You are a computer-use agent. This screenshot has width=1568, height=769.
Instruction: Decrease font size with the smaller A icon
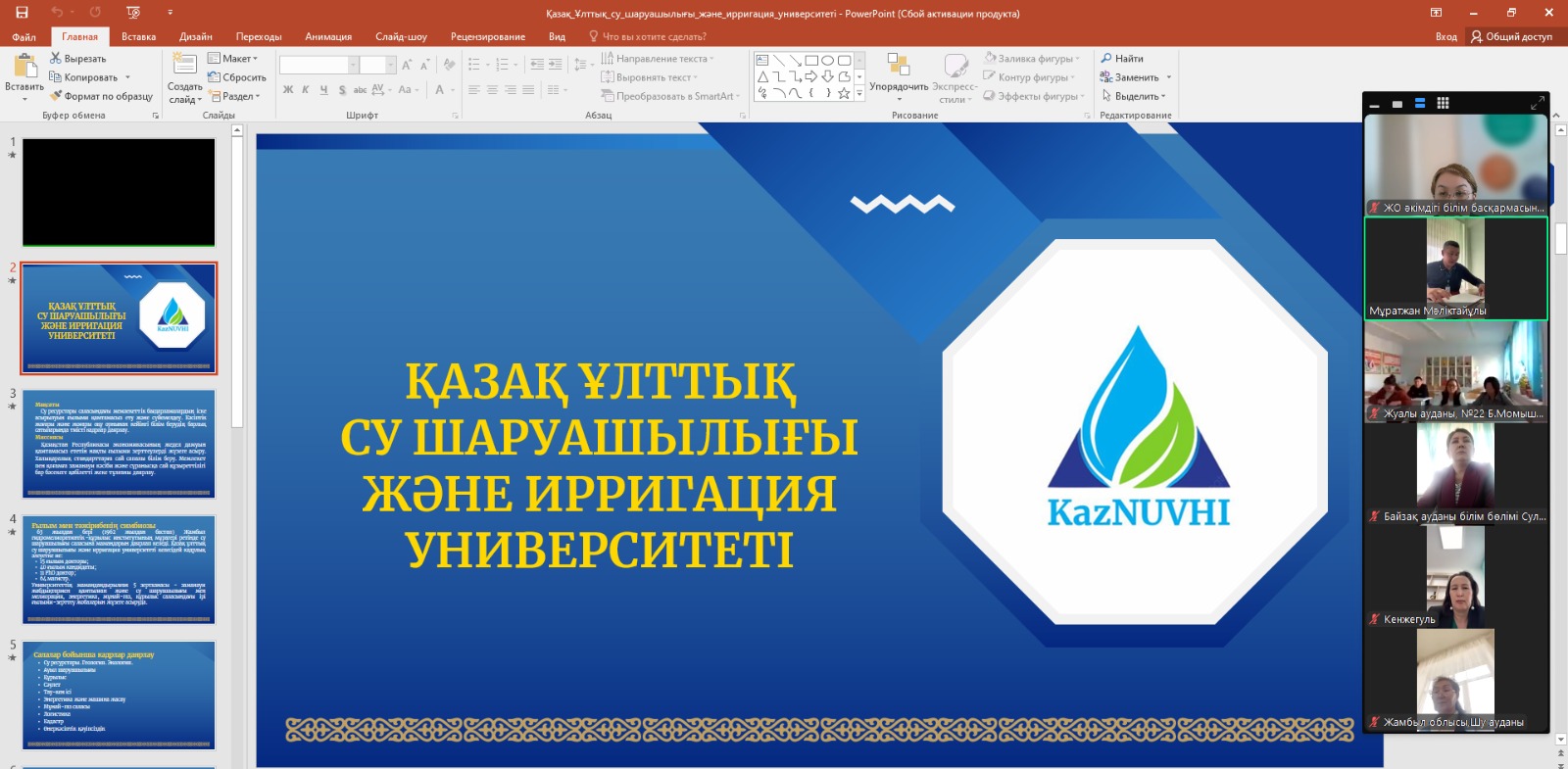click(x=424, y=65)
